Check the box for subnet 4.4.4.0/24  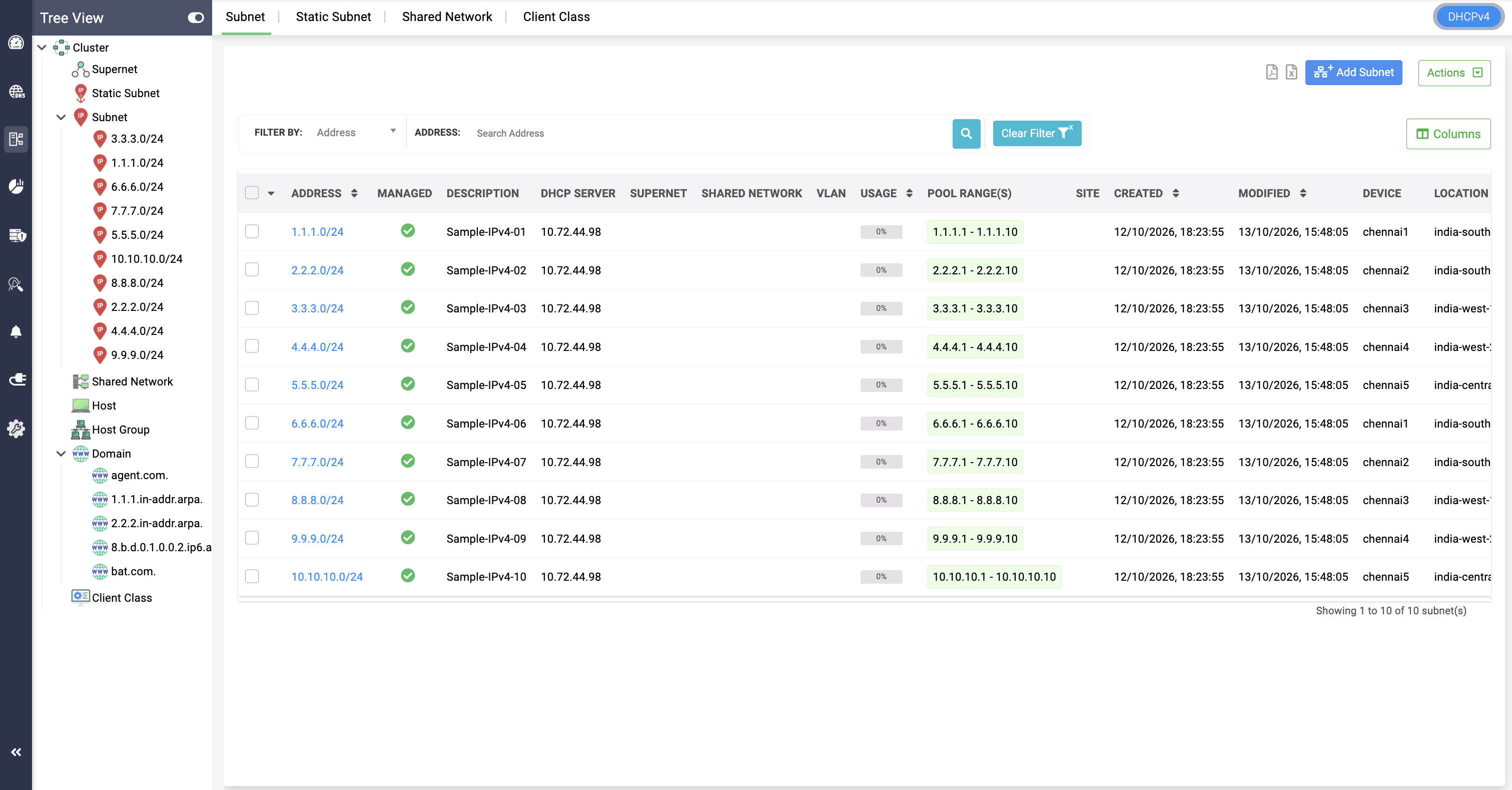tap(252, 346)
